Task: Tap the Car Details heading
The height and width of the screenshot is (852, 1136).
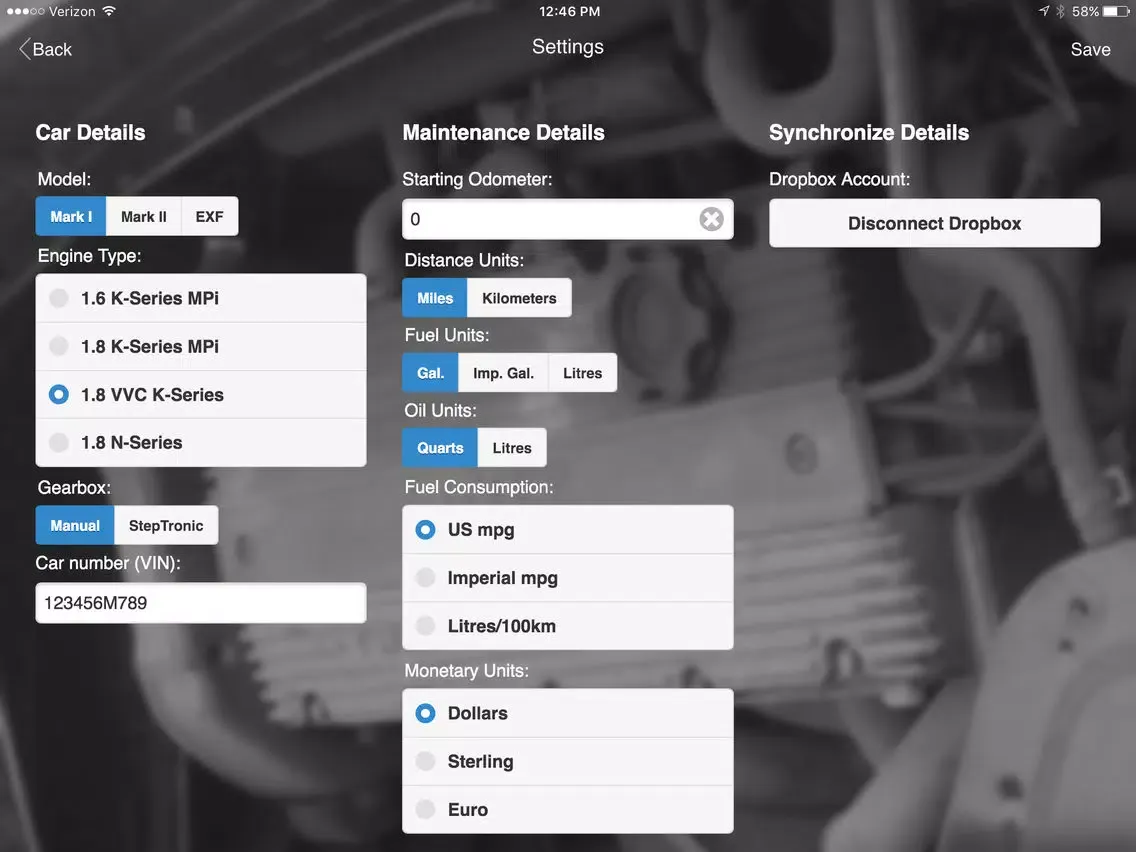Action: pyautogui.click(x=91, y=133)
